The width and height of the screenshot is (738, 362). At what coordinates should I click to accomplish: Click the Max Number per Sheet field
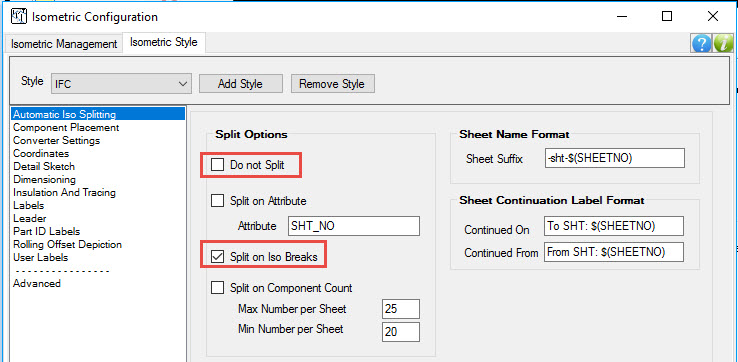(401, 309)
